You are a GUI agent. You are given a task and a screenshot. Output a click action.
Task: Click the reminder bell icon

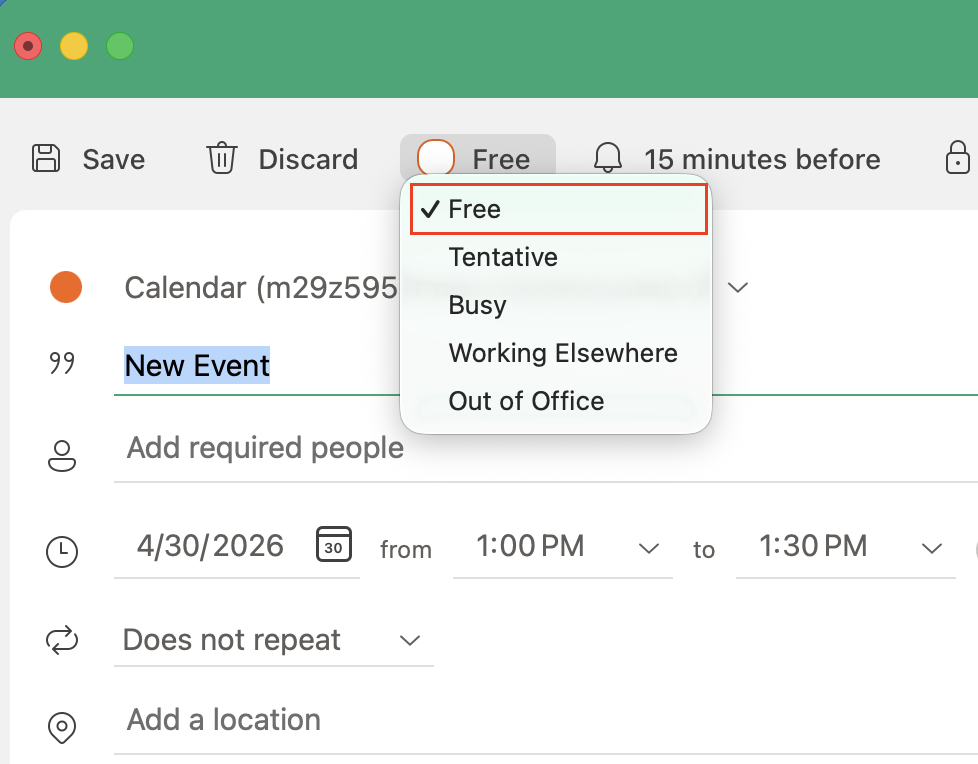pos(608,158)
